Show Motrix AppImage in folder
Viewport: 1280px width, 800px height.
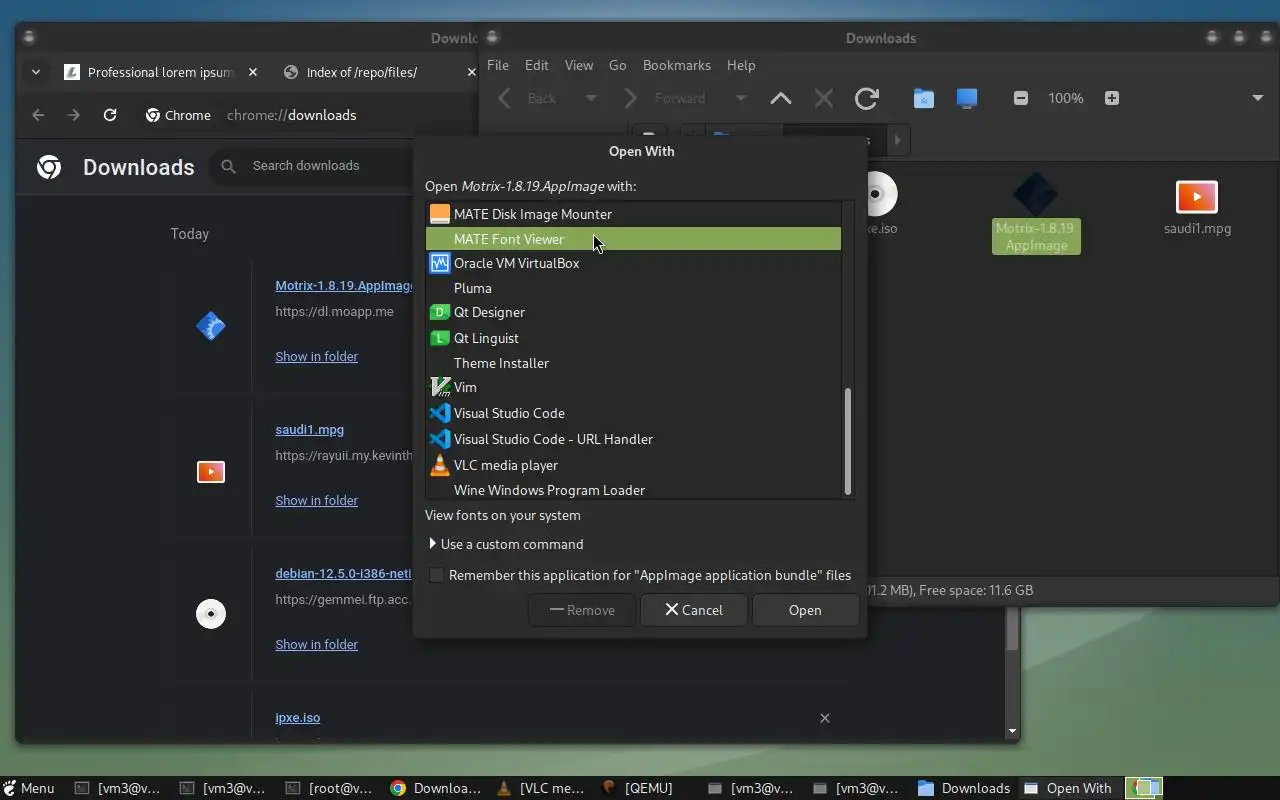[316, 356]
